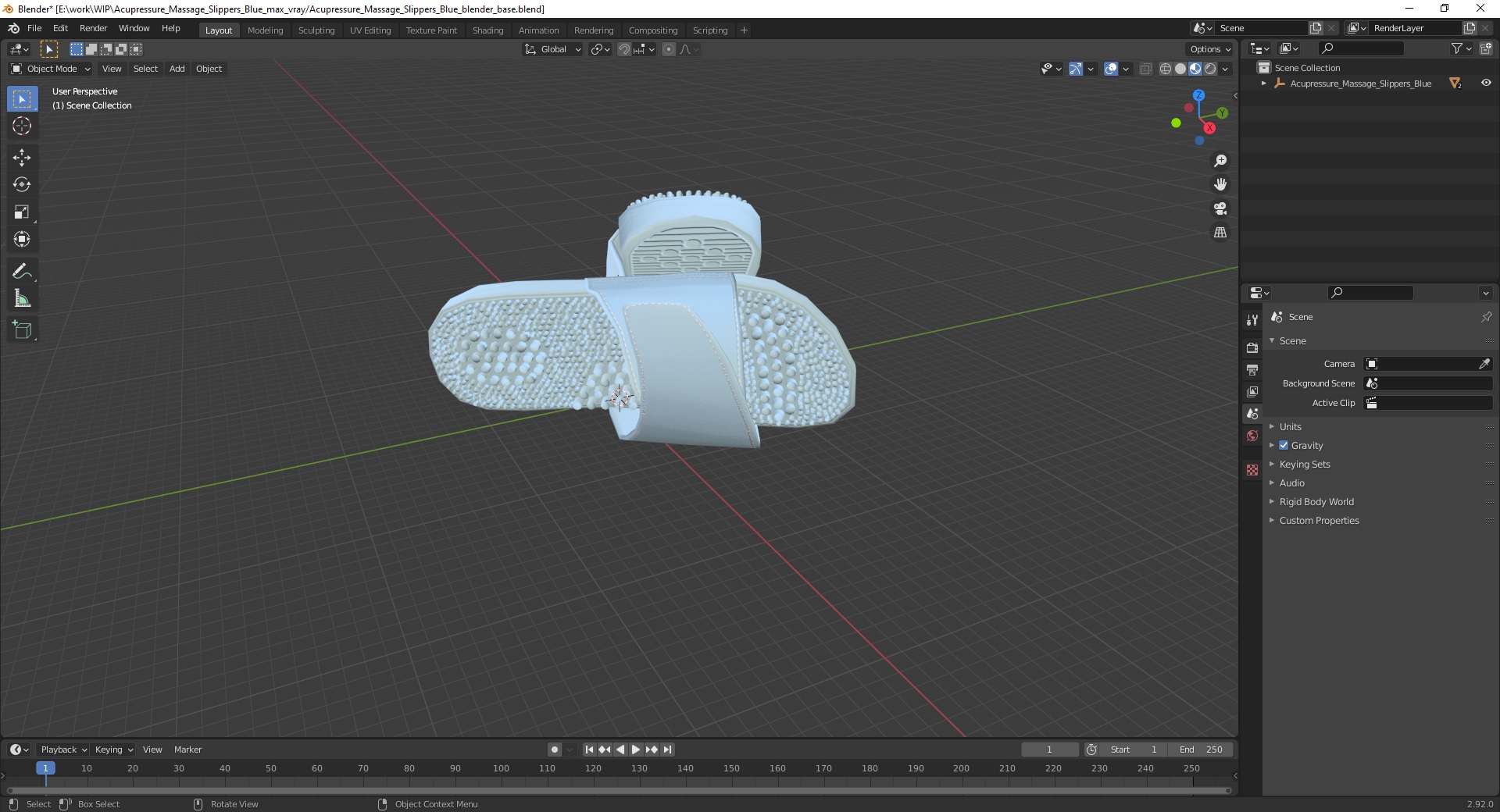Viewport: 1500px width, 812px height.
Task: Select the Add Cube tool
Action: (22, 330)
